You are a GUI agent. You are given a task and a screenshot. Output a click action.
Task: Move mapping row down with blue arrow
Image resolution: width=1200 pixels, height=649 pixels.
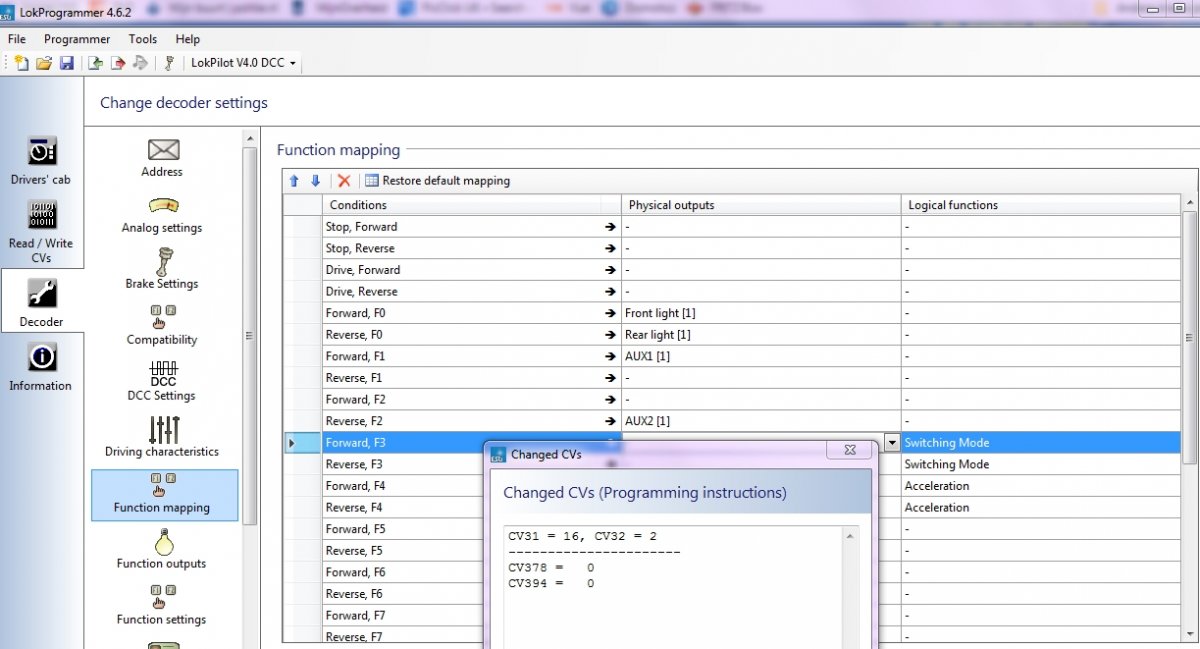(315, 181)
